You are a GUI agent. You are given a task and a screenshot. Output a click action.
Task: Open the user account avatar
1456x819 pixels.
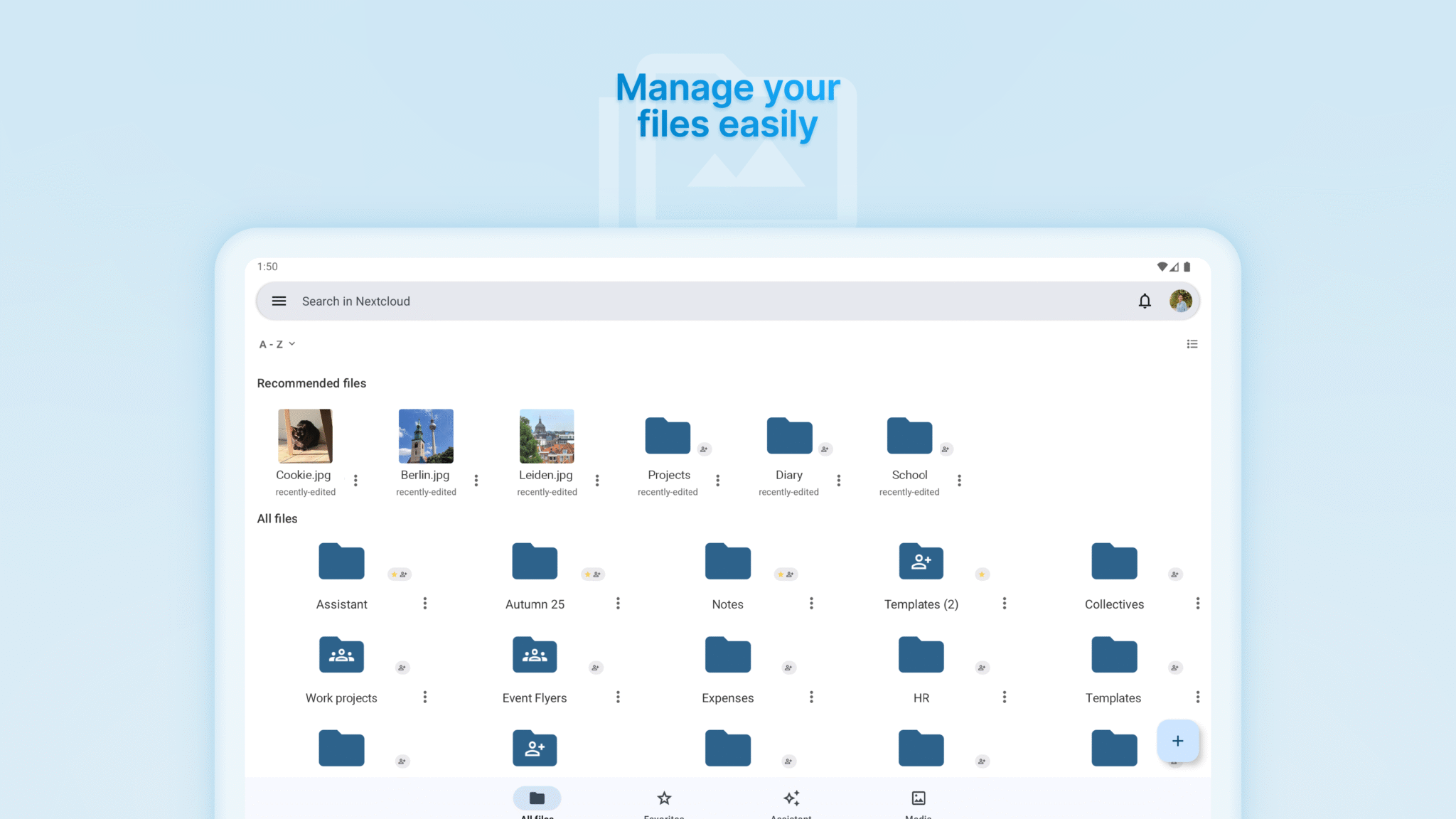point(1181,301)
